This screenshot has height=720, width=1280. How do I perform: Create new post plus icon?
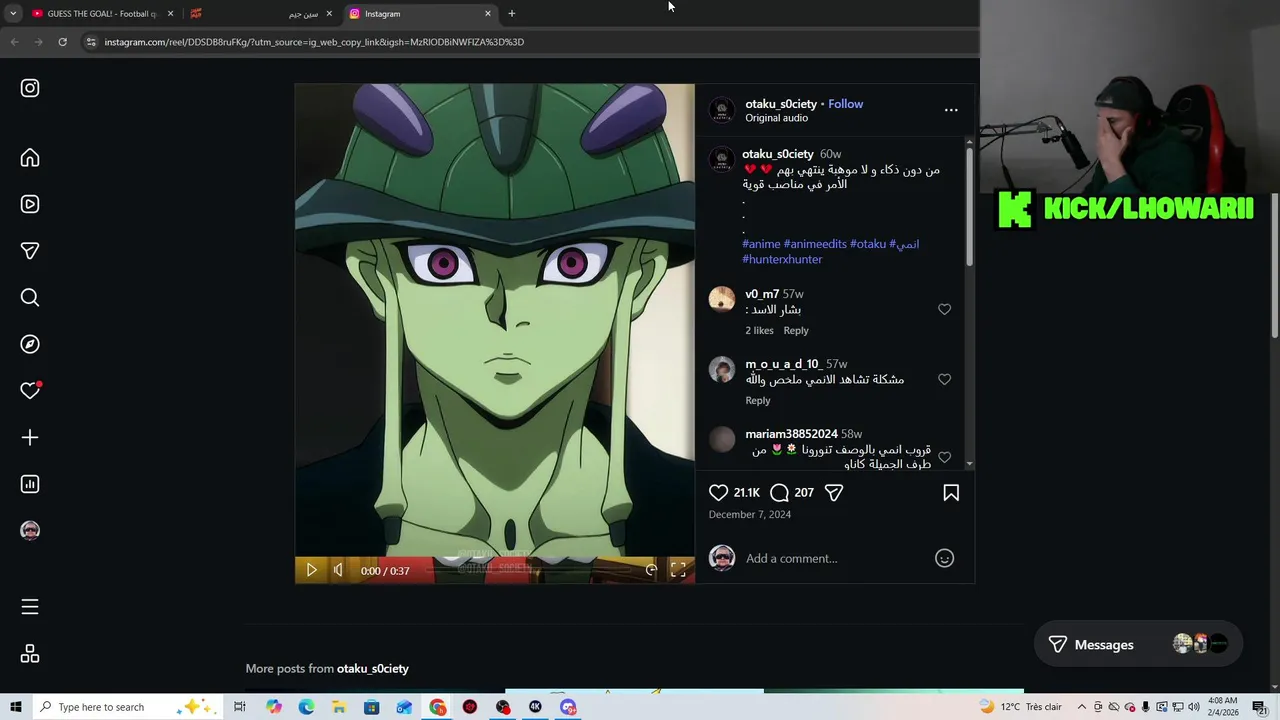(x=30, y=437)
